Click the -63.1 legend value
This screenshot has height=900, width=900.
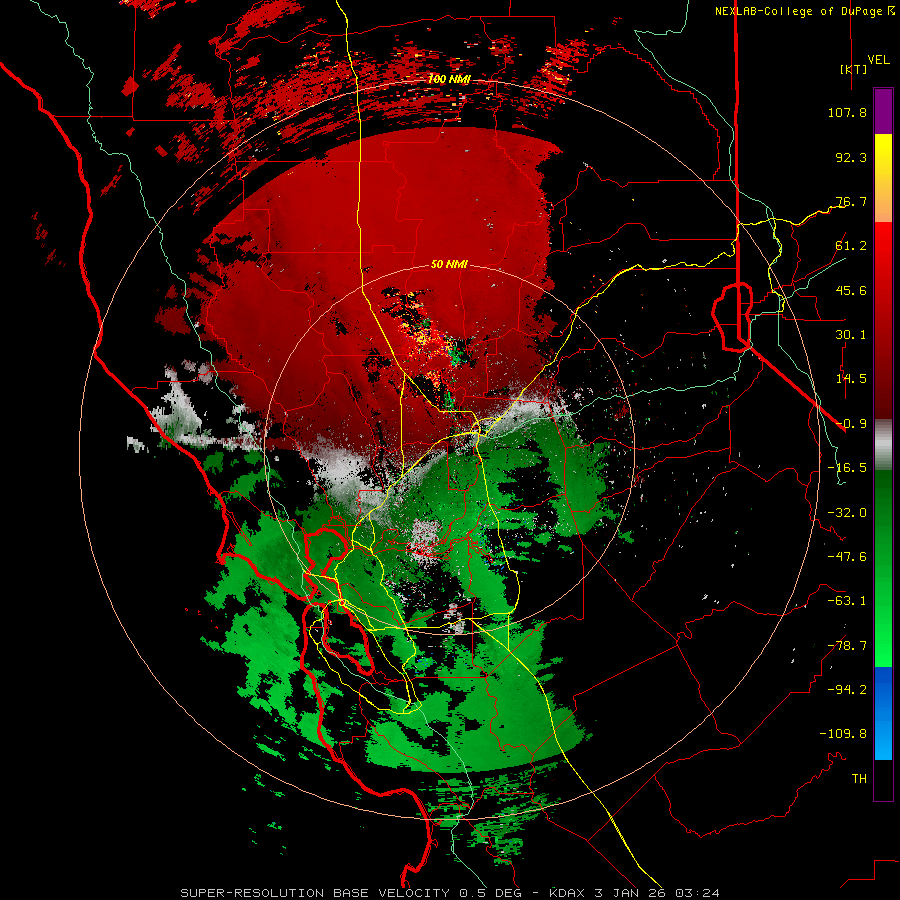847,601
